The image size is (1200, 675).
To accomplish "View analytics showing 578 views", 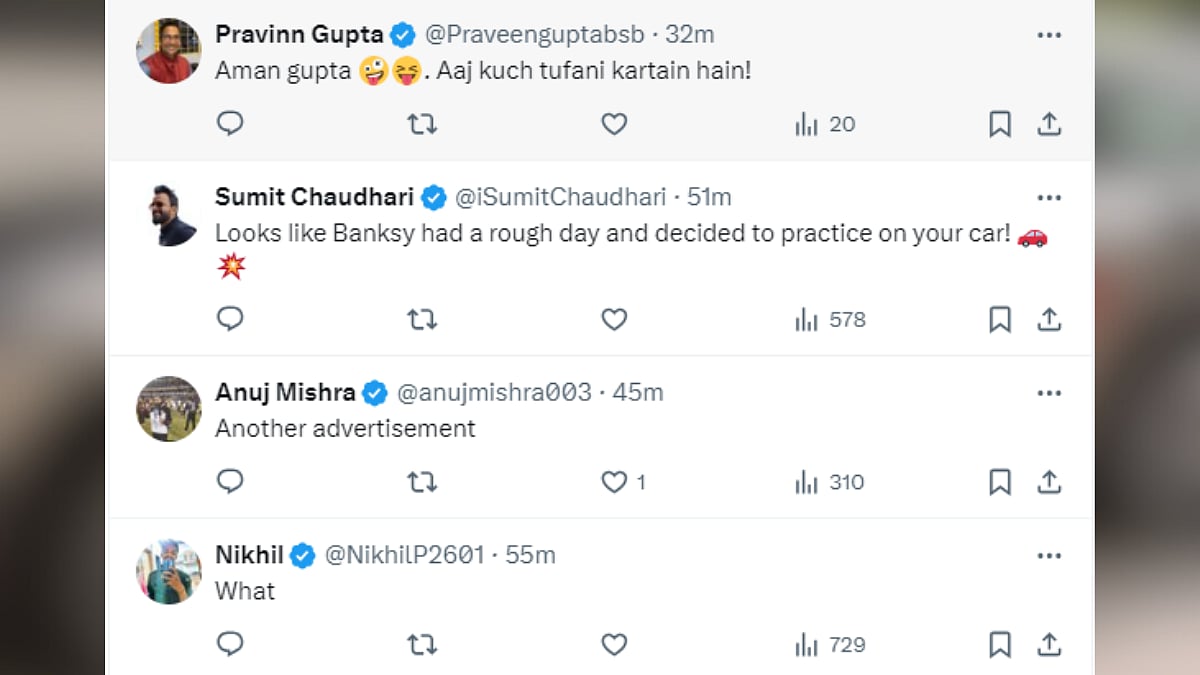I will click(830, 319).
